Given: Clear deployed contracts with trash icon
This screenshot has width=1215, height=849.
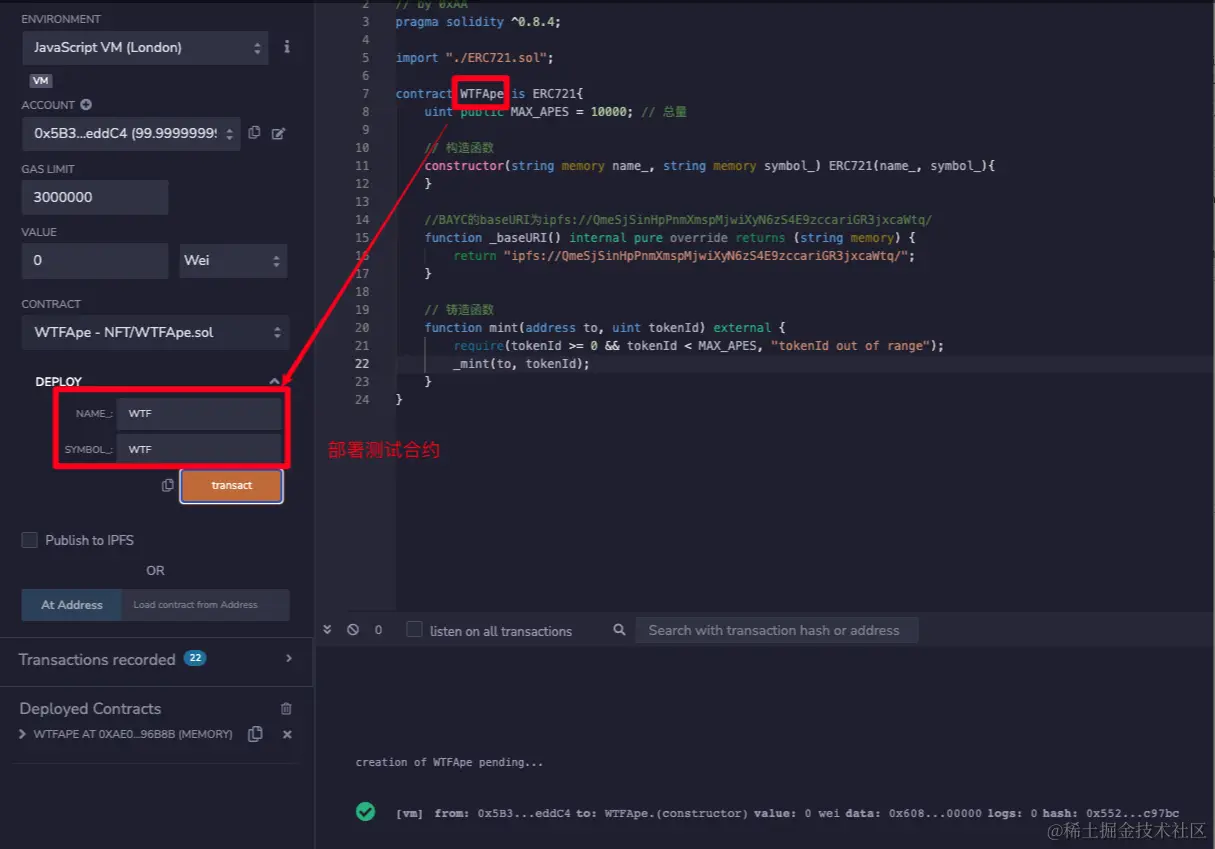Looking at the screenshot, I should tap(286, 709).
